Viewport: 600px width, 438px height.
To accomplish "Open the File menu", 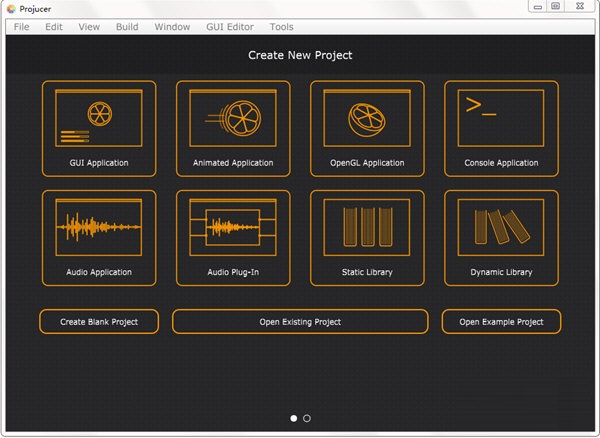I will pyautogui.click(x=21, y=27).
